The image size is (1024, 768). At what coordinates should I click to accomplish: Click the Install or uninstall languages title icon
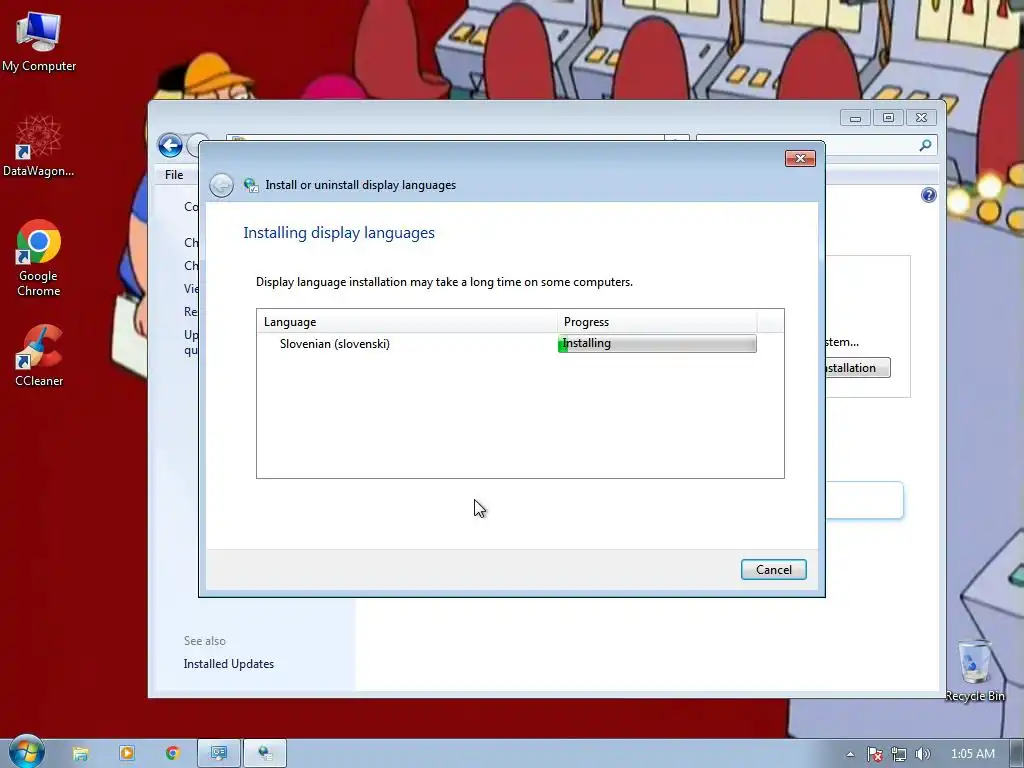tap(251, 185)
